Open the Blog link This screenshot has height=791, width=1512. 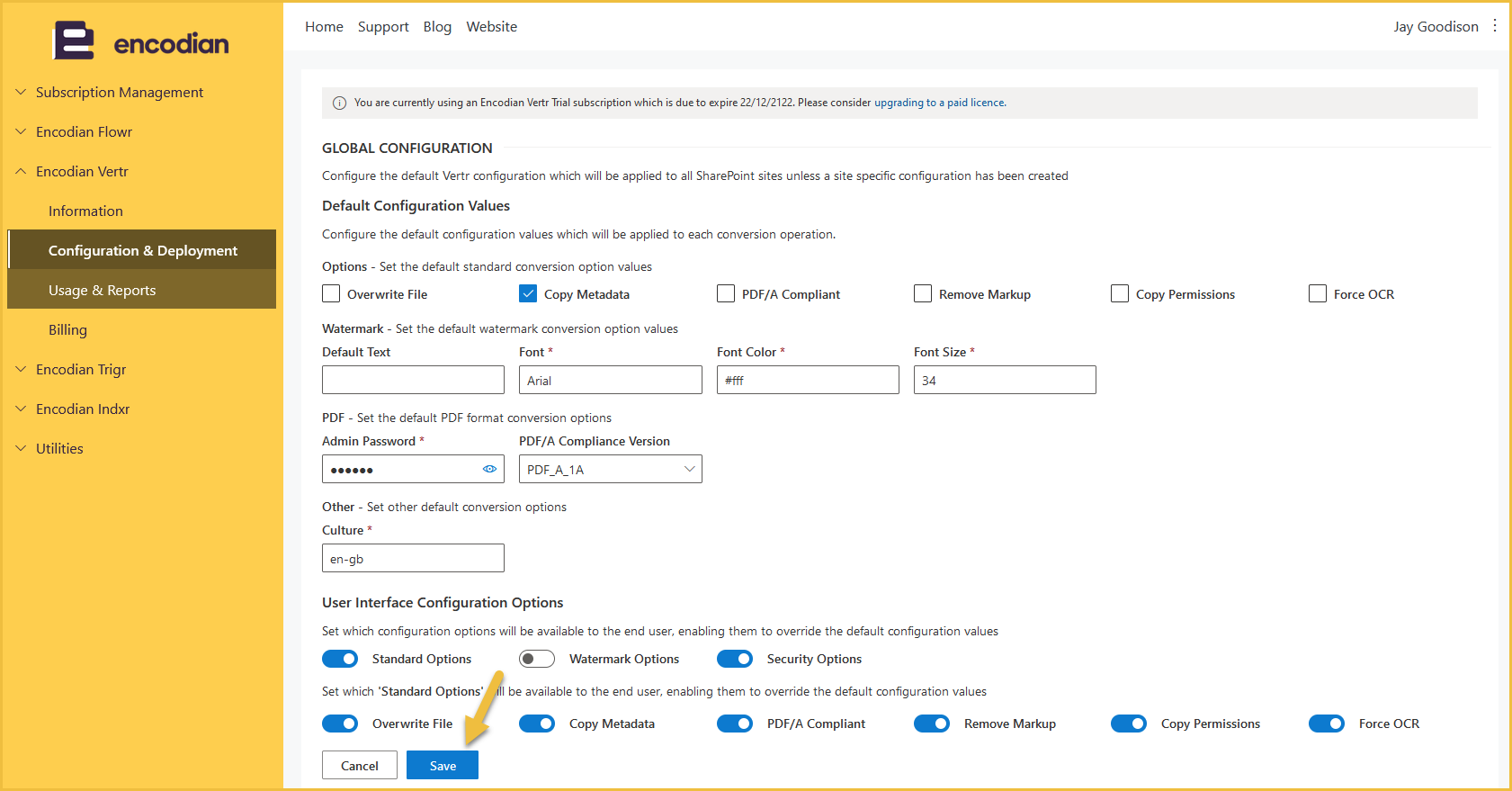437,27
